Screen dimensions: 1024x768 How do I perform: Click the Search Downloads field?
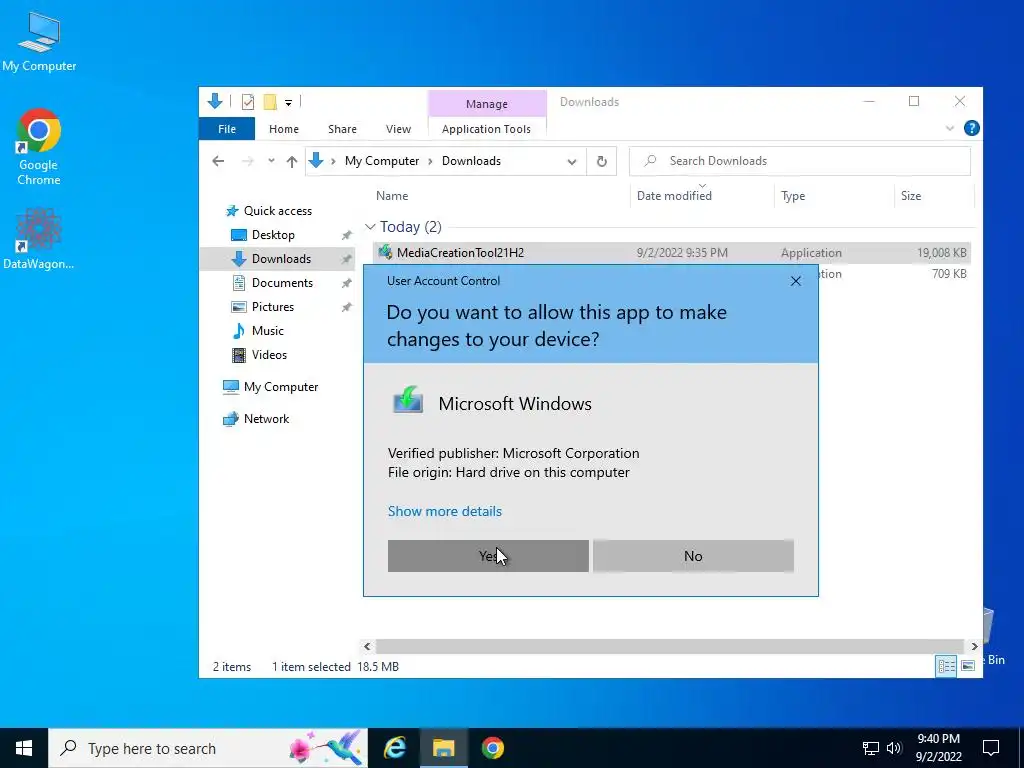pyautogui.click(x=799, y=161)
